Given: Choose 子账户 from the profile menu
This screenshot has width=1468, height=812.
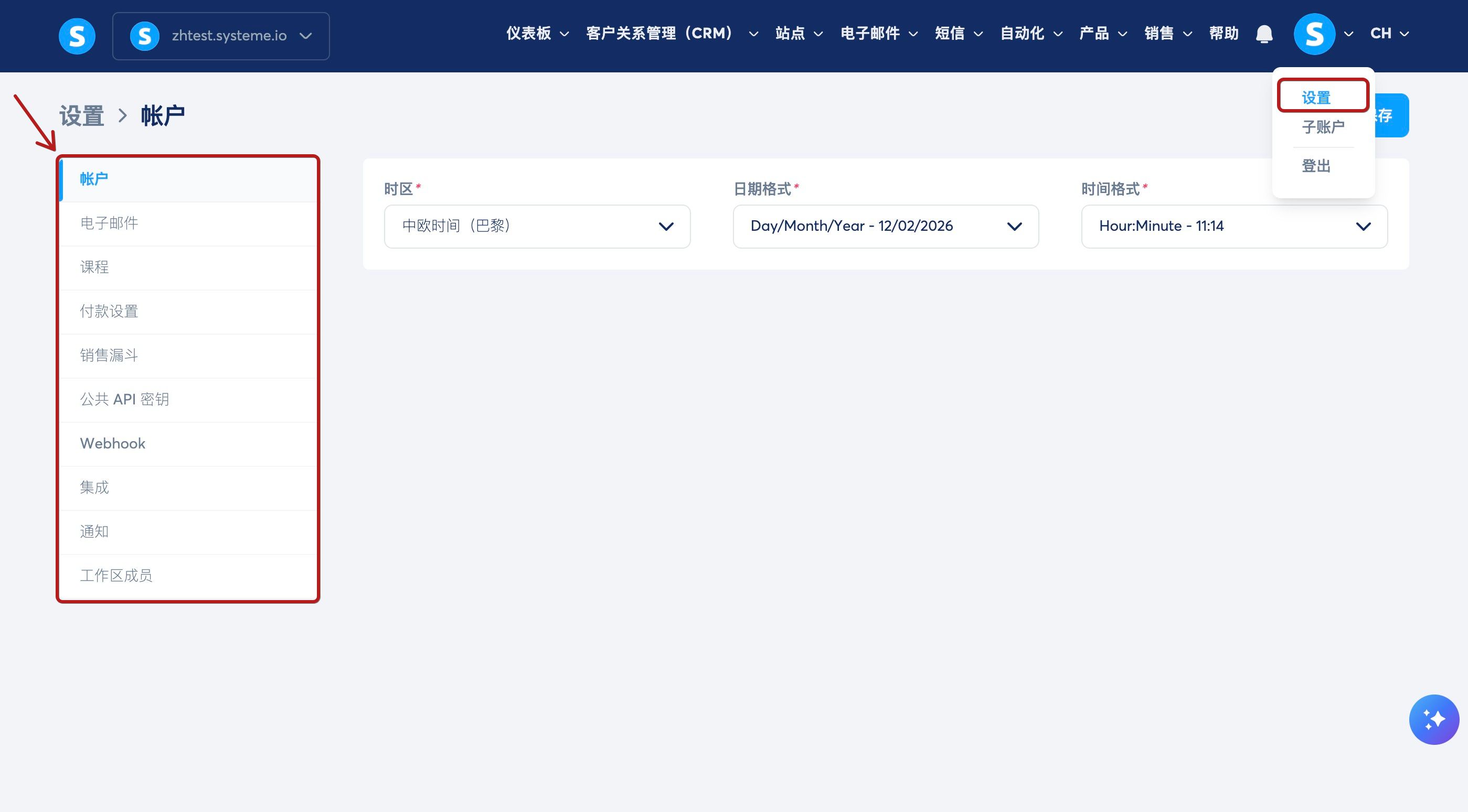Looking at the screenshot, I should [1323, 126].
